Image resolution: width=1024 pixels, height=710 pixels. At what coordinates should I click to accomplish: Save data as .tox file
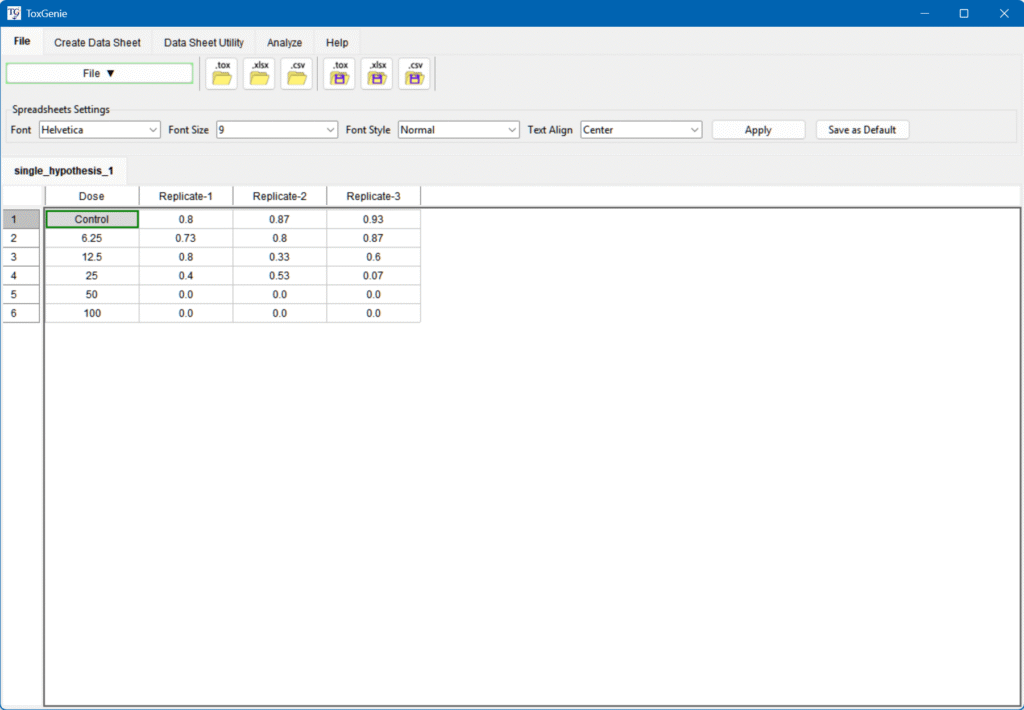tap(340, 74)
